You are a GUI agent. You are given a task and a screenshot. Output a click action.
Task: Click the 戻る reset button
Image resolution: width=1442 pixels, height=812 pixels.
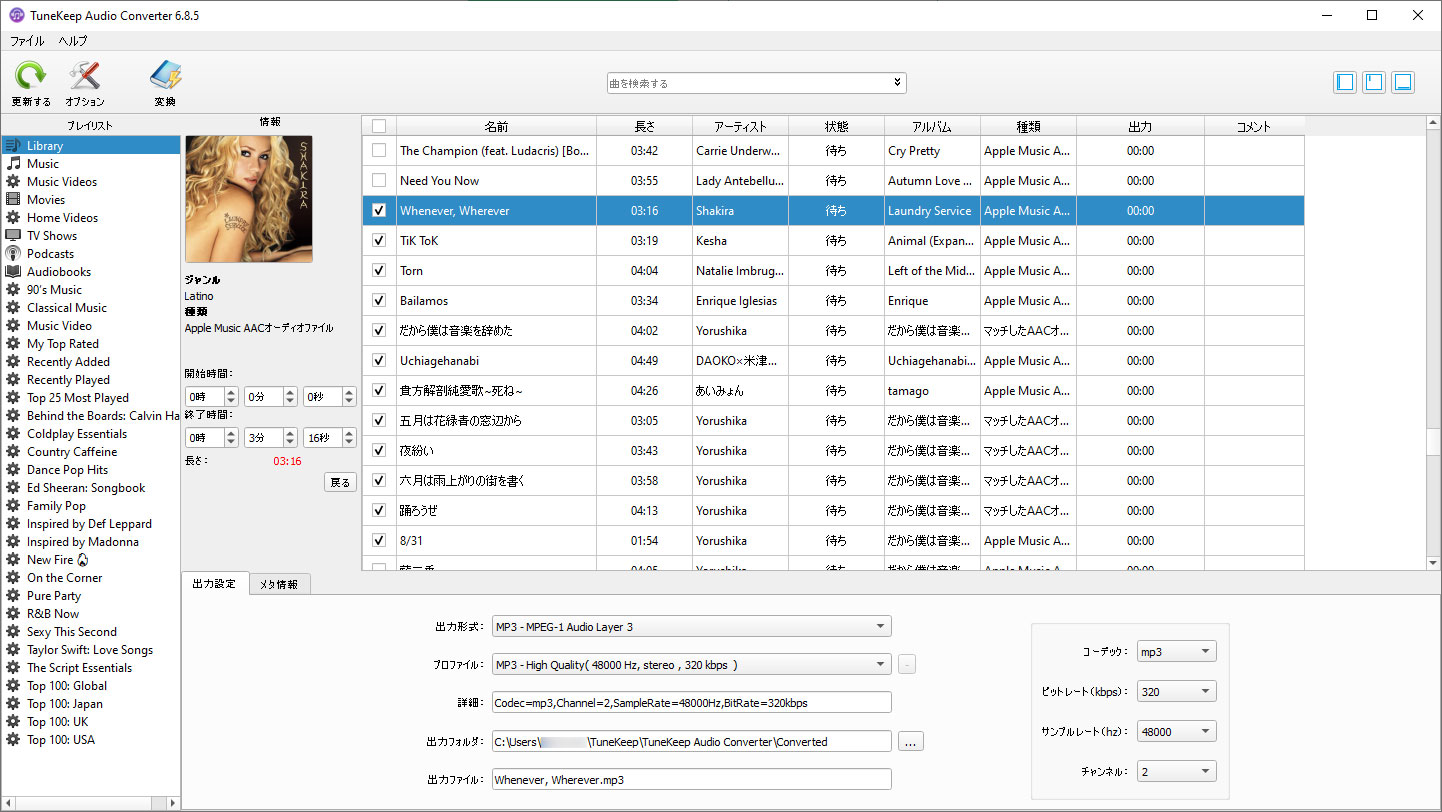click(340, 483)
